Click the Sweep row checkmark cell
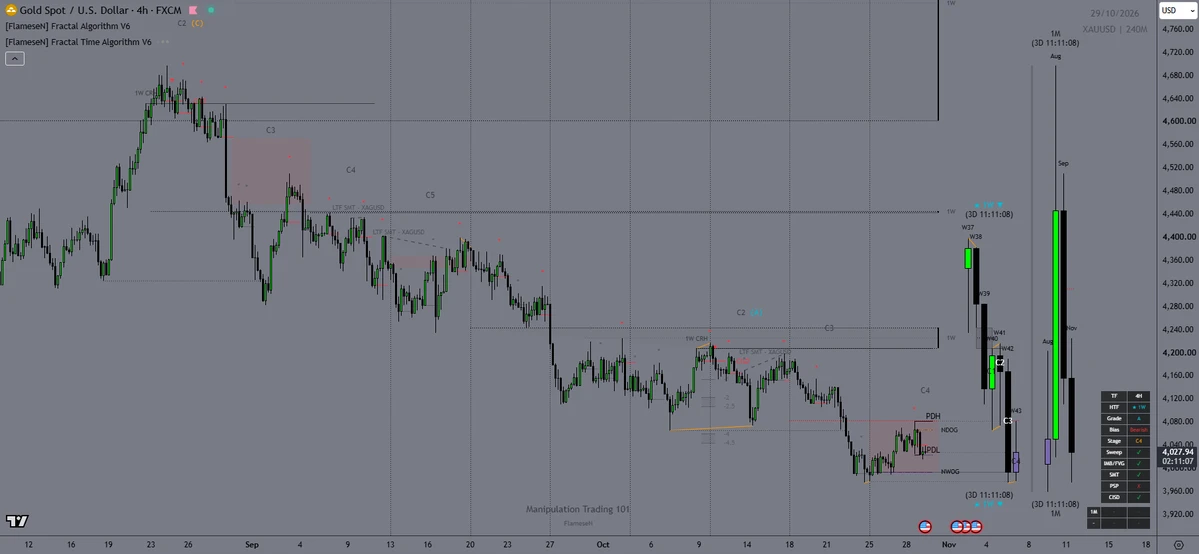1199x554 pixels. [x=1138, y=452]
